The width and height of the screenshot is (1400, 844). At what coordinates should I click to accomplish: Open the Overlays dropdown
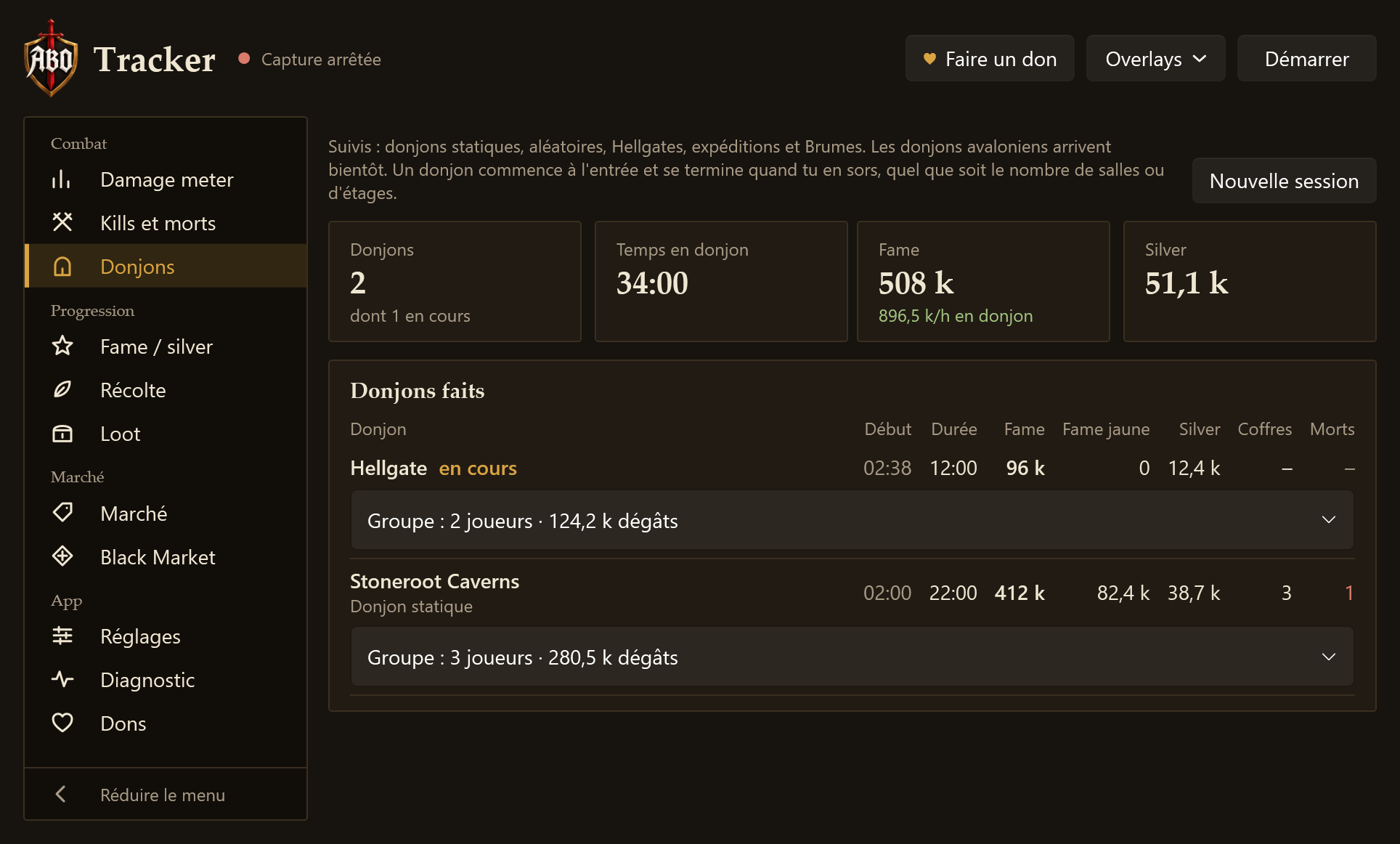(x=1155, y=59)
